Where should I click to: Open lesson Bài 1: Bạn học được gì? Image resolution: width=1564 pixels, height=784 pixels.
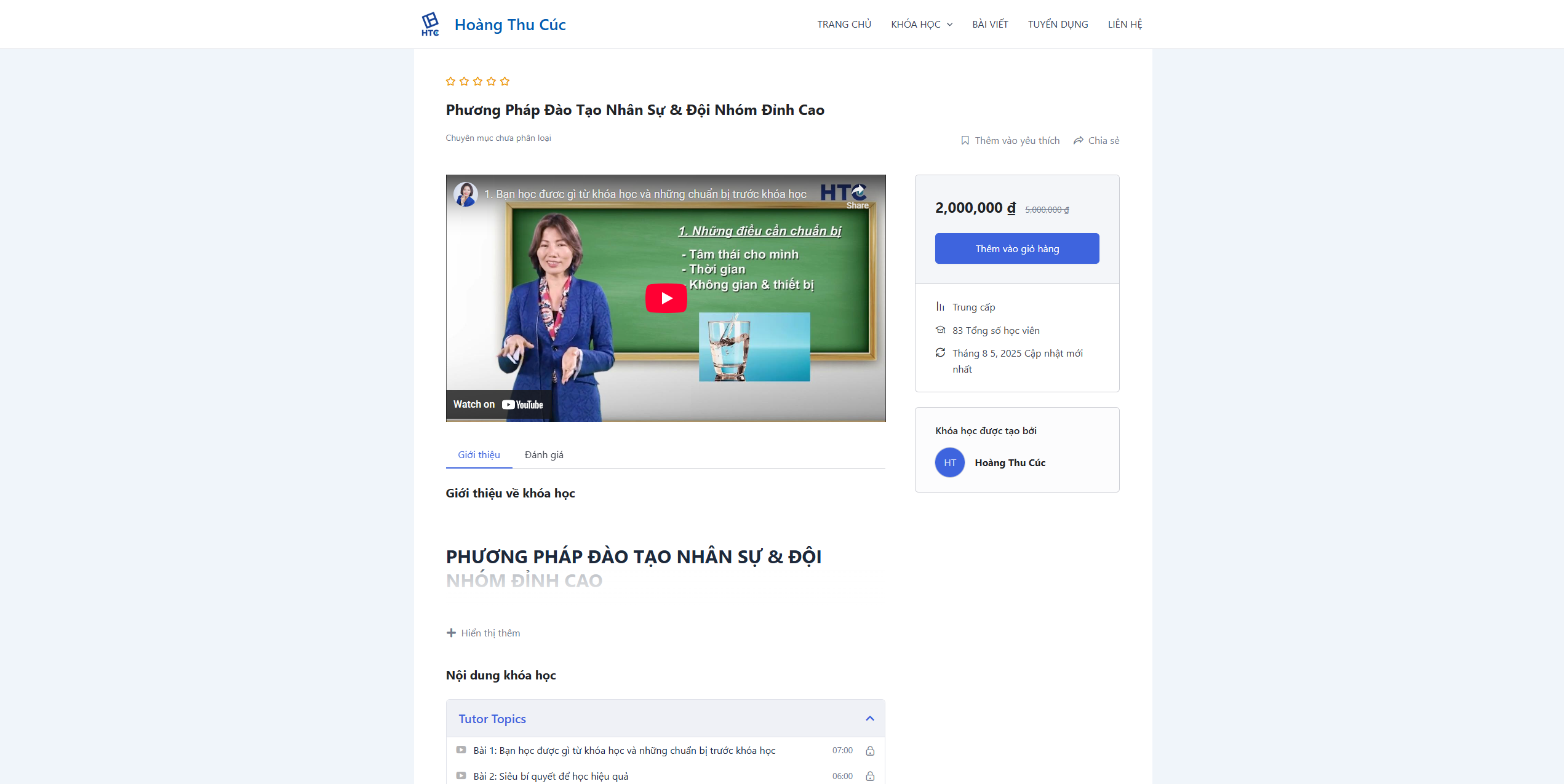click(624, 750)
